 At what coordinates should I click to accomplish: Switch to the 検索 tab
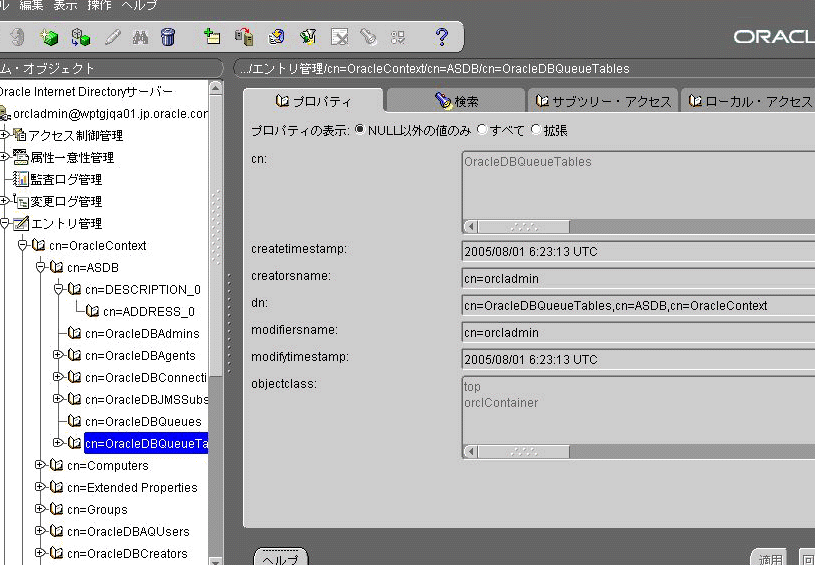[x=456, y=100]
